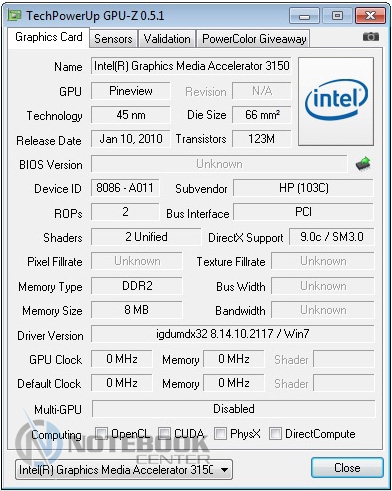392x491 pixels.
Task: Toggle the CUDA checkbox
Action: click(164, 434)
